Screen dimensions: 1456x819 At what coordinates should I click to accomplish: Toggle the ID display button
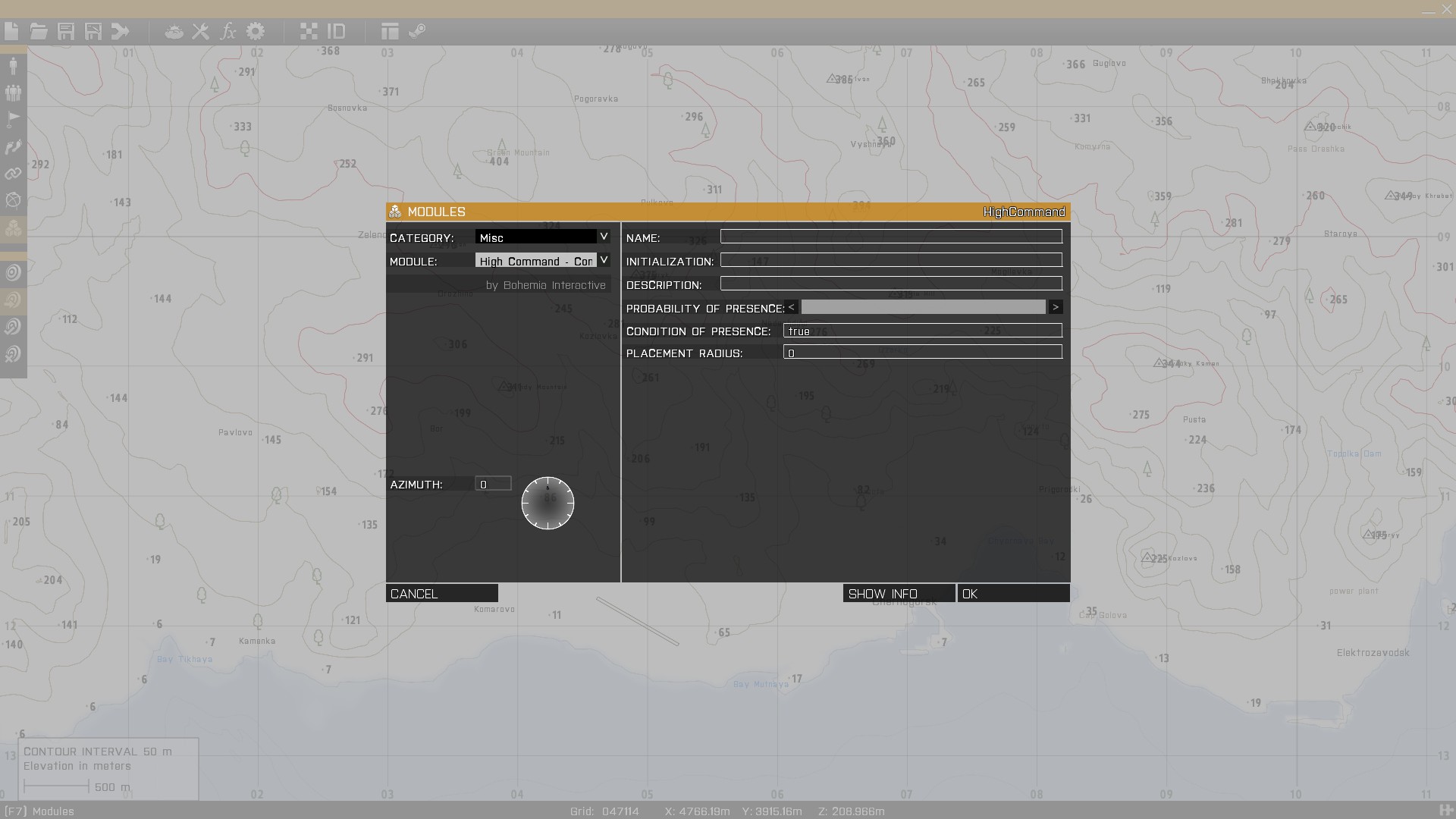pos(336,31)
